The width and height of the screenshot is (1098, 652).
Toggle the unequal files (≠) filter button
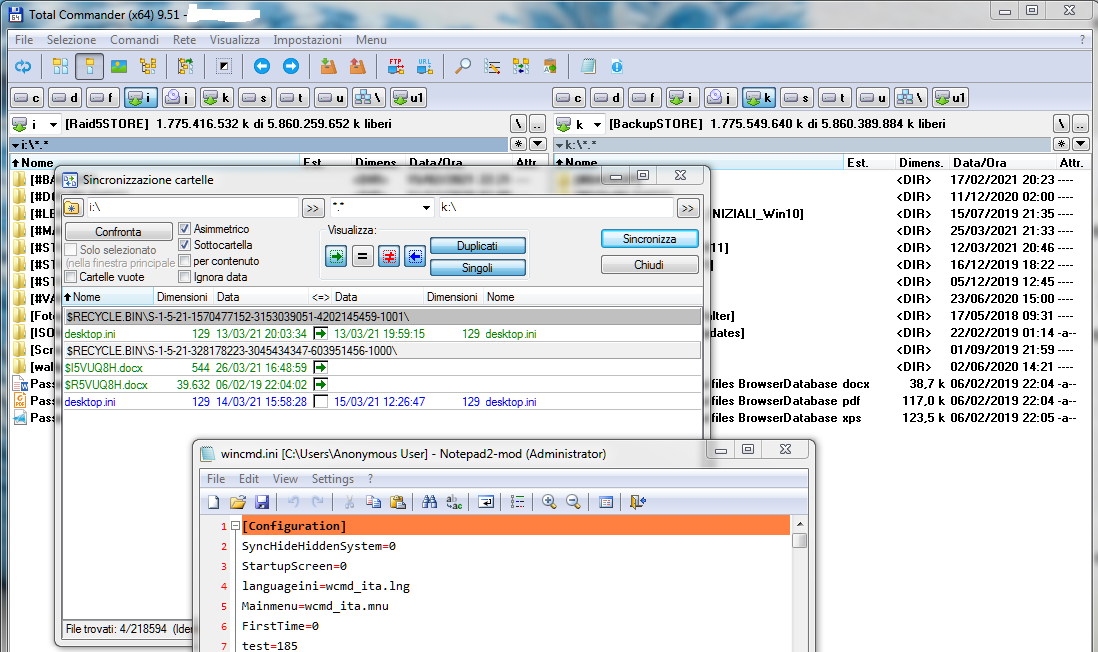pos(389,256)
